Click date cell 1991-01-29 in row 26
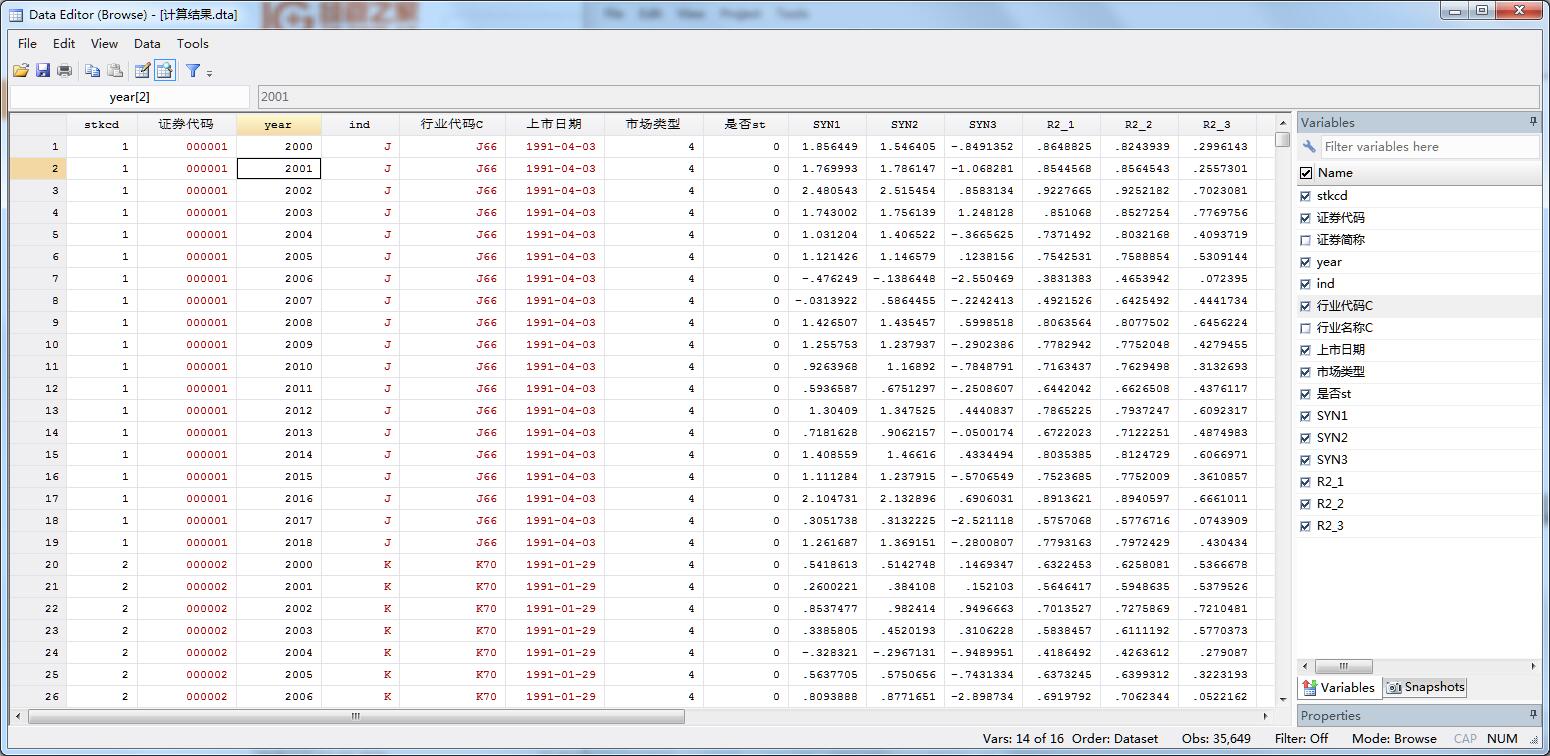Screen dimensions: 1550x756 pos(554,696)
